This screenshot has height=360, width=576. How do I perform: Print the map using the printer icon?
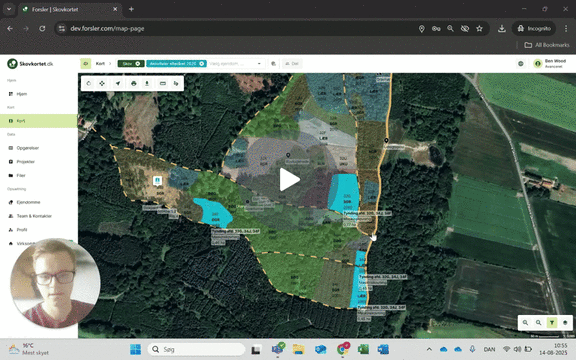pyautogui.click(x=134, y=83)
